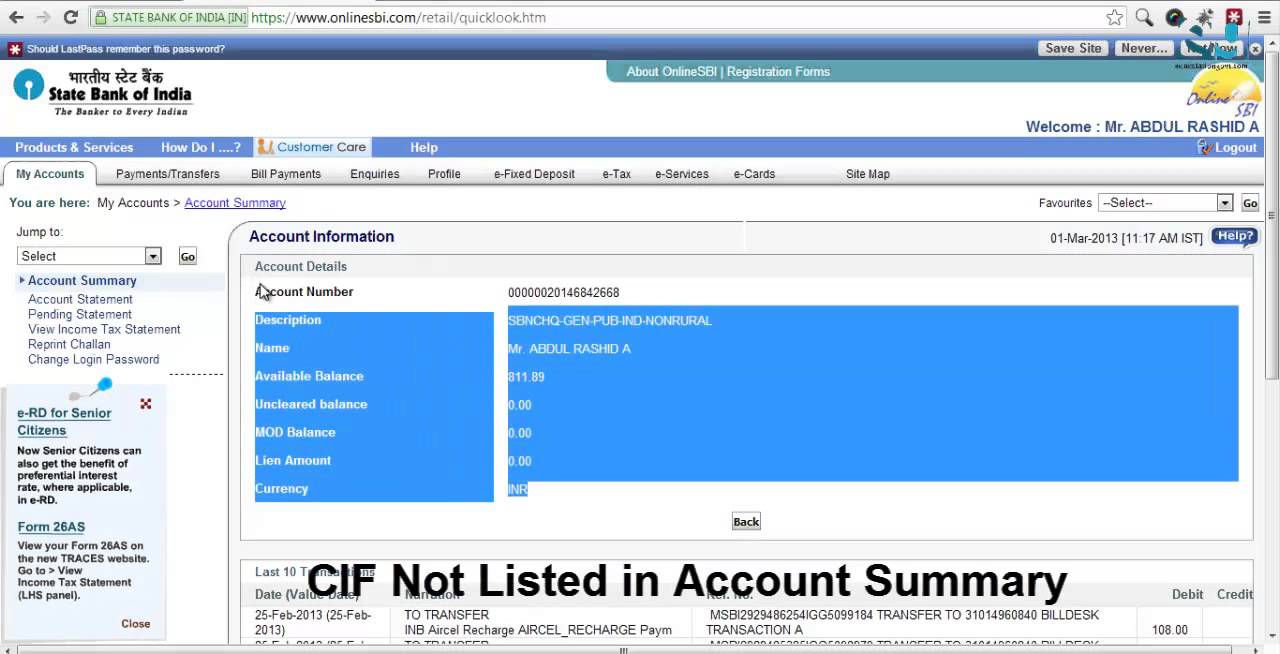The width and height of the screenshot is (1280, 654).
Task: Click Go button next to Favourites
Action: [1250, 203]
